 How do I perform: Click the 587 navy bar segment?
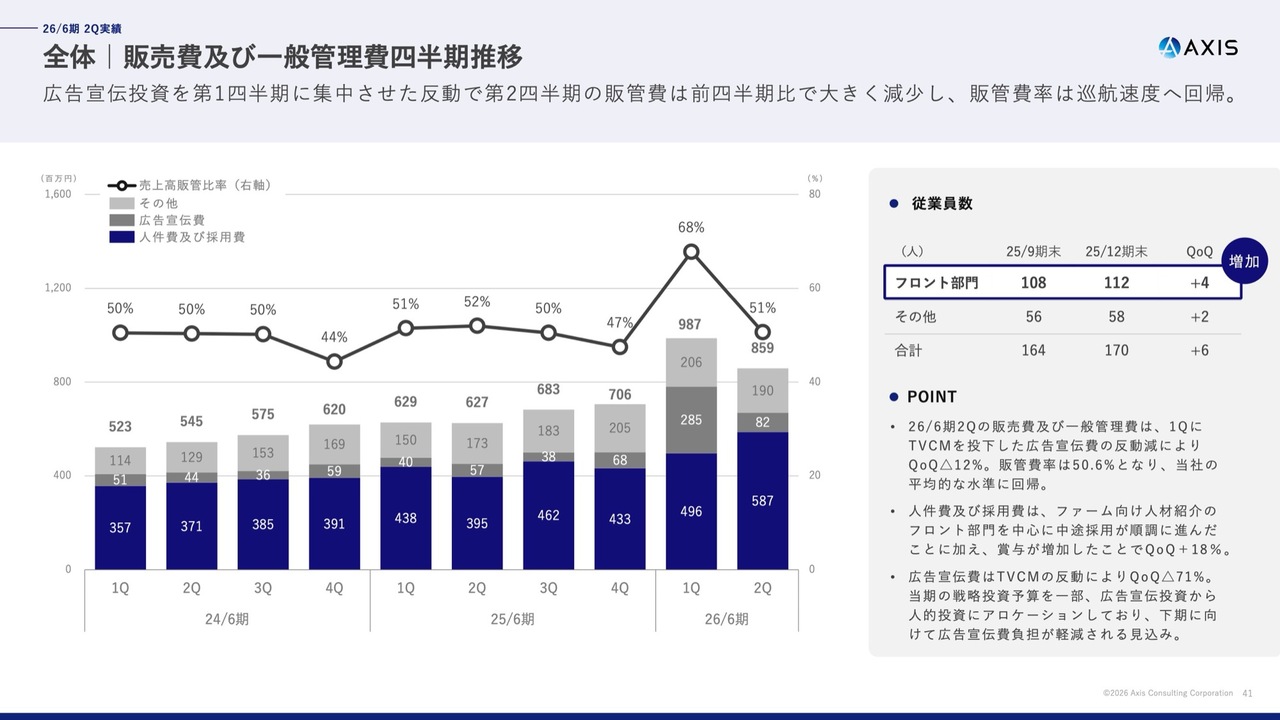[x=762, y=501]
